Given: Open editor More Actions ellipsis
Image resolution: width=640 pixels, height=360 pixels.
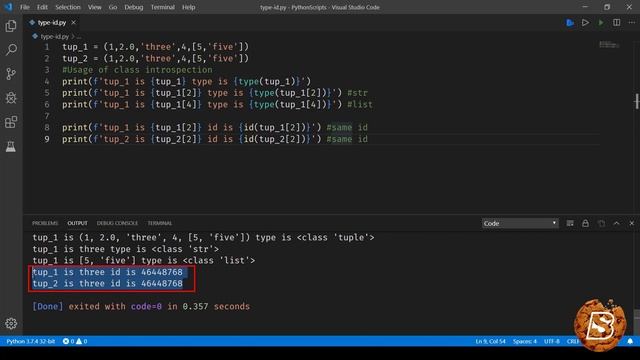Looking at the screenshot, I should (631, 23).
